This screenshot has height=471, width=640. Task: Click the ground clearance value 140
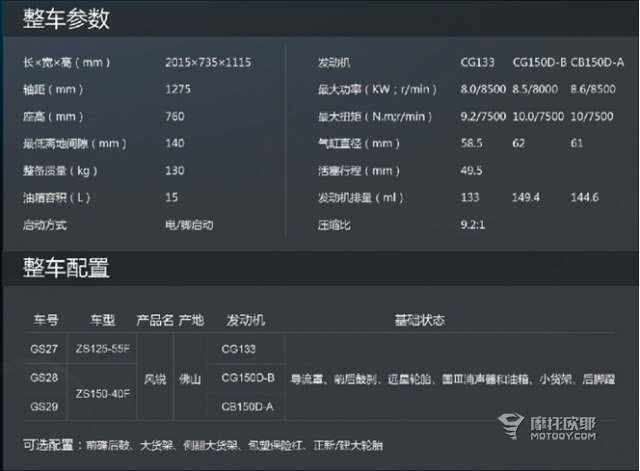pos(175,143)
